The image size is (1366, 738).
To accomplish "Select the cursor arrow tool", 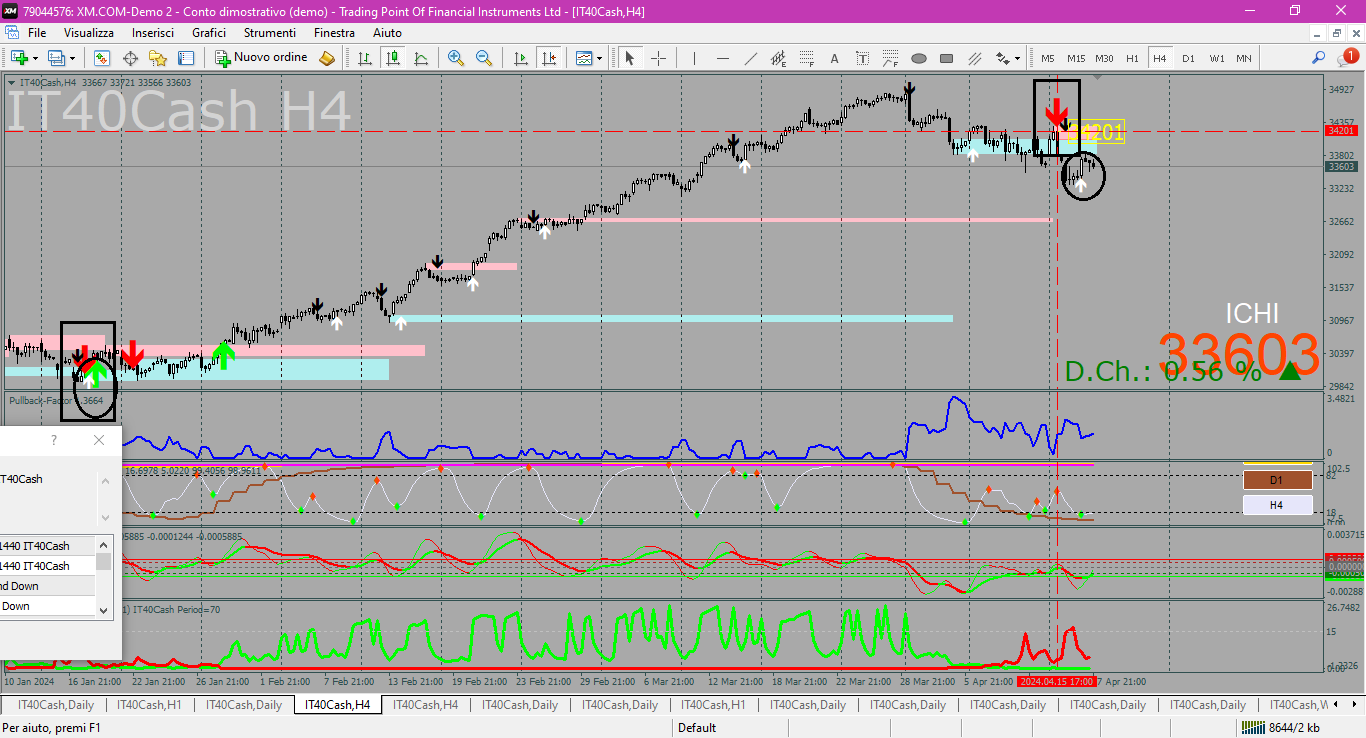I will point(630,58).
